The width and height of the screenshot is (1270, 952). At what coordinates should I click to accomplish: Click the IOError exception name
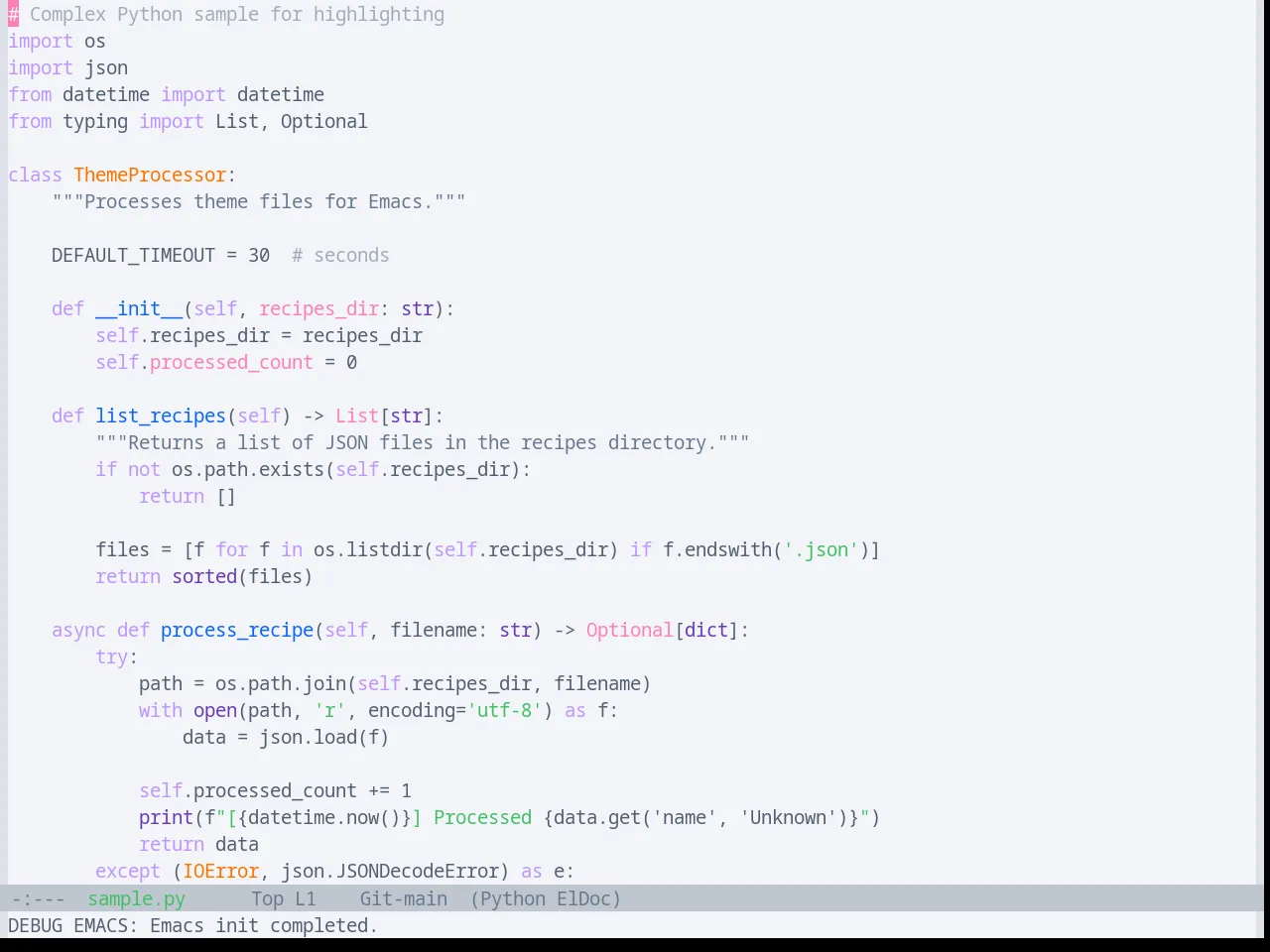pyautogui.click(x=220, y=871)
